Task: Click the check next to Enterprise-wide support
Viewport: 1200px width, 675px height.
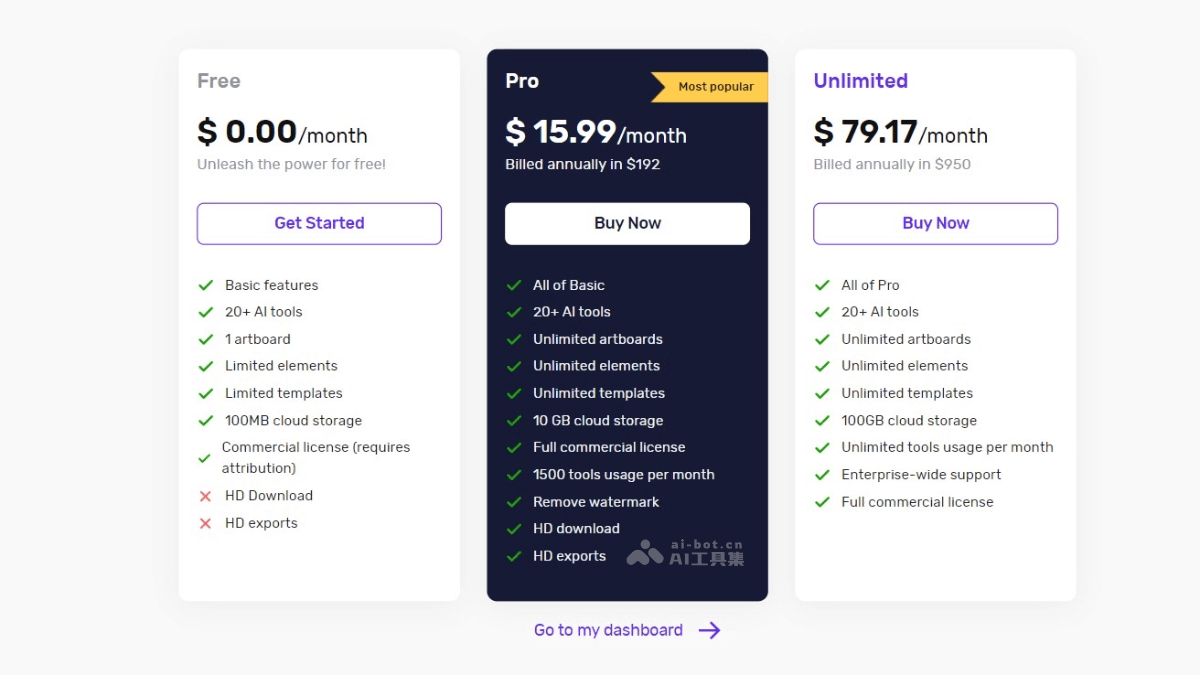Action: coord(822,475)
